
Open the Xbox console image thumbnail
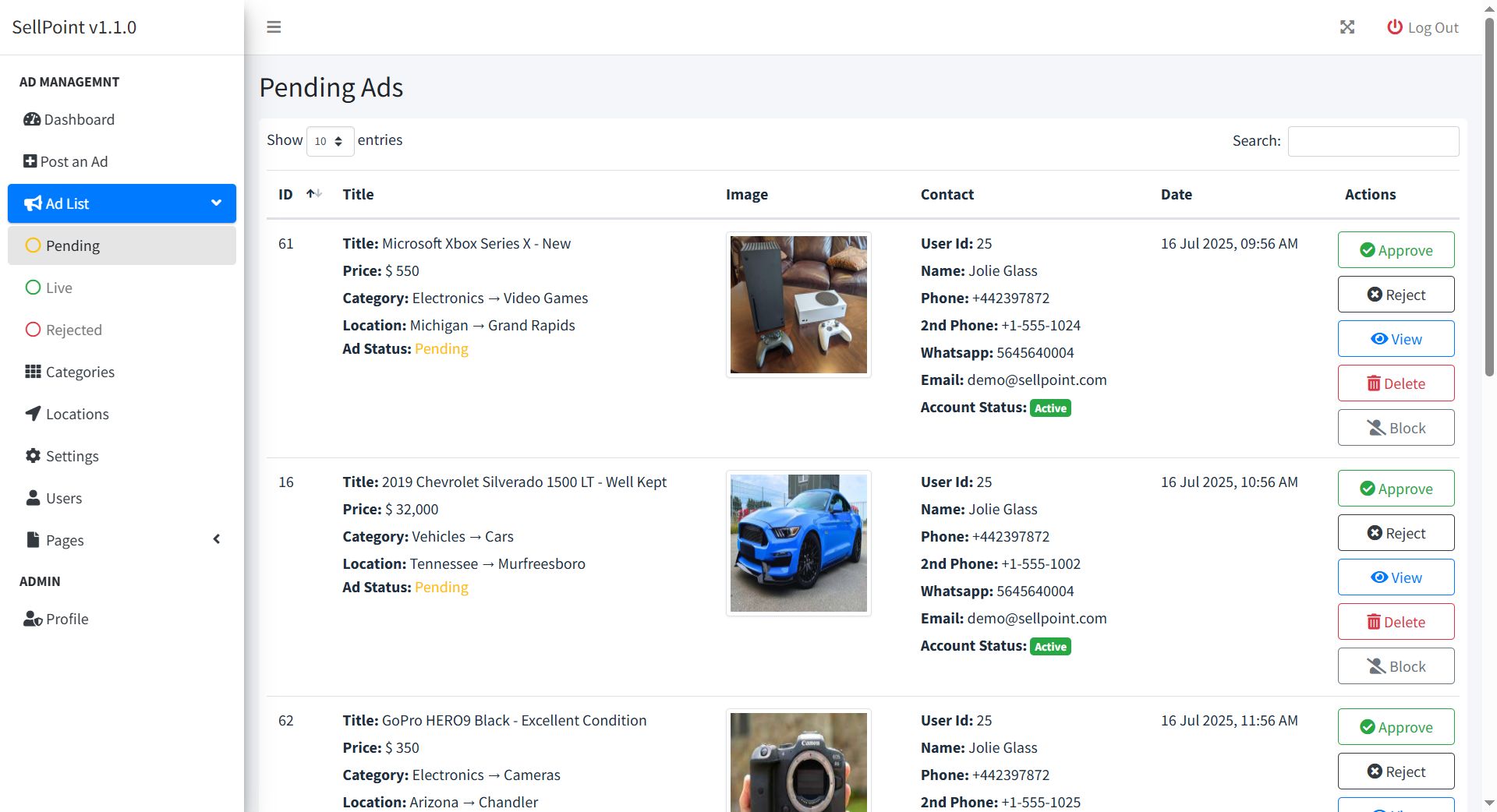coord(798,305)
